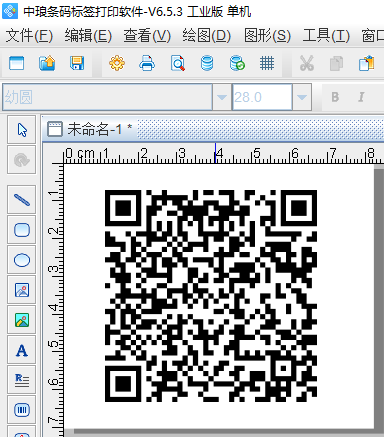
Task: Open the 编辑(E) menu
Action: pos(88,35)
